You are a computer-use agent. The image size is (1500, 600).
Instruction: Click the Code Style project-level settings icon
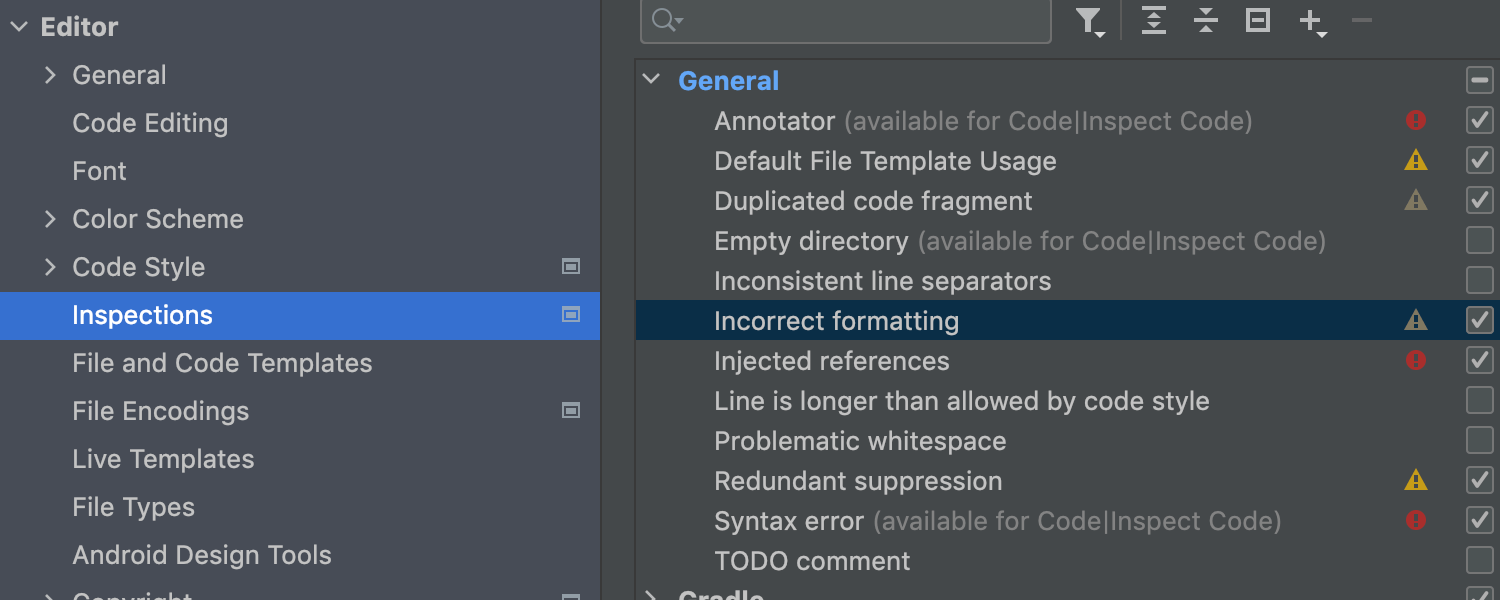(x=571, y=266)
